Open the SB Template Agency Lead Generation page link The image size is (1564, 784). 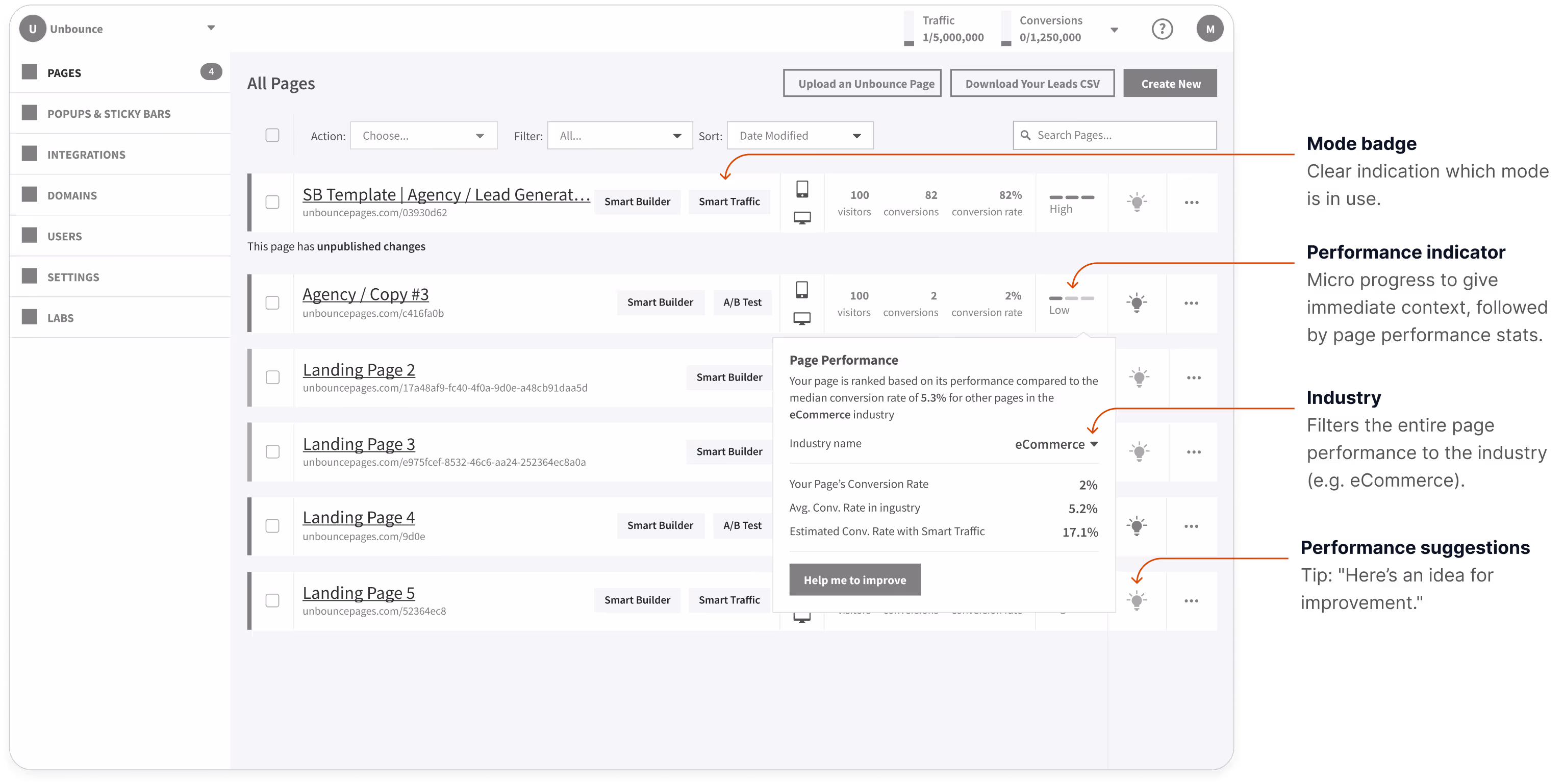[446, 194]
